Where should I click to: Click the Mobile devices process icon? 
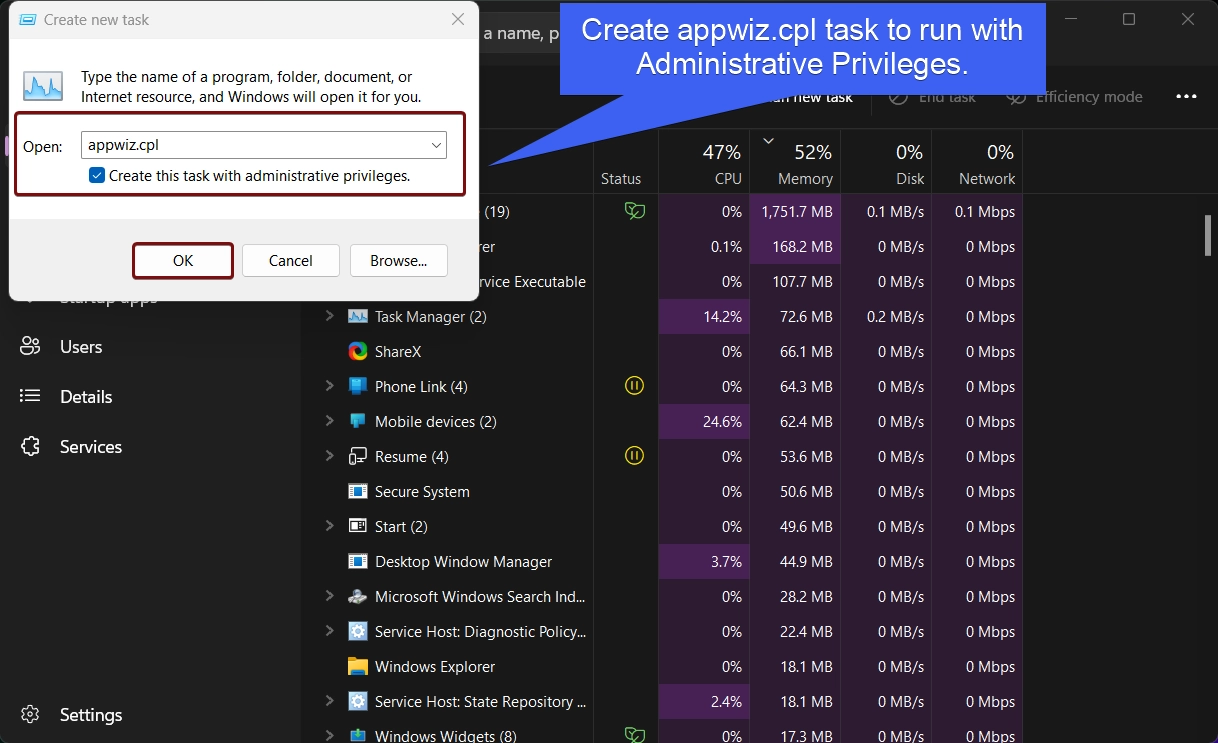click(x=358, y=421)
